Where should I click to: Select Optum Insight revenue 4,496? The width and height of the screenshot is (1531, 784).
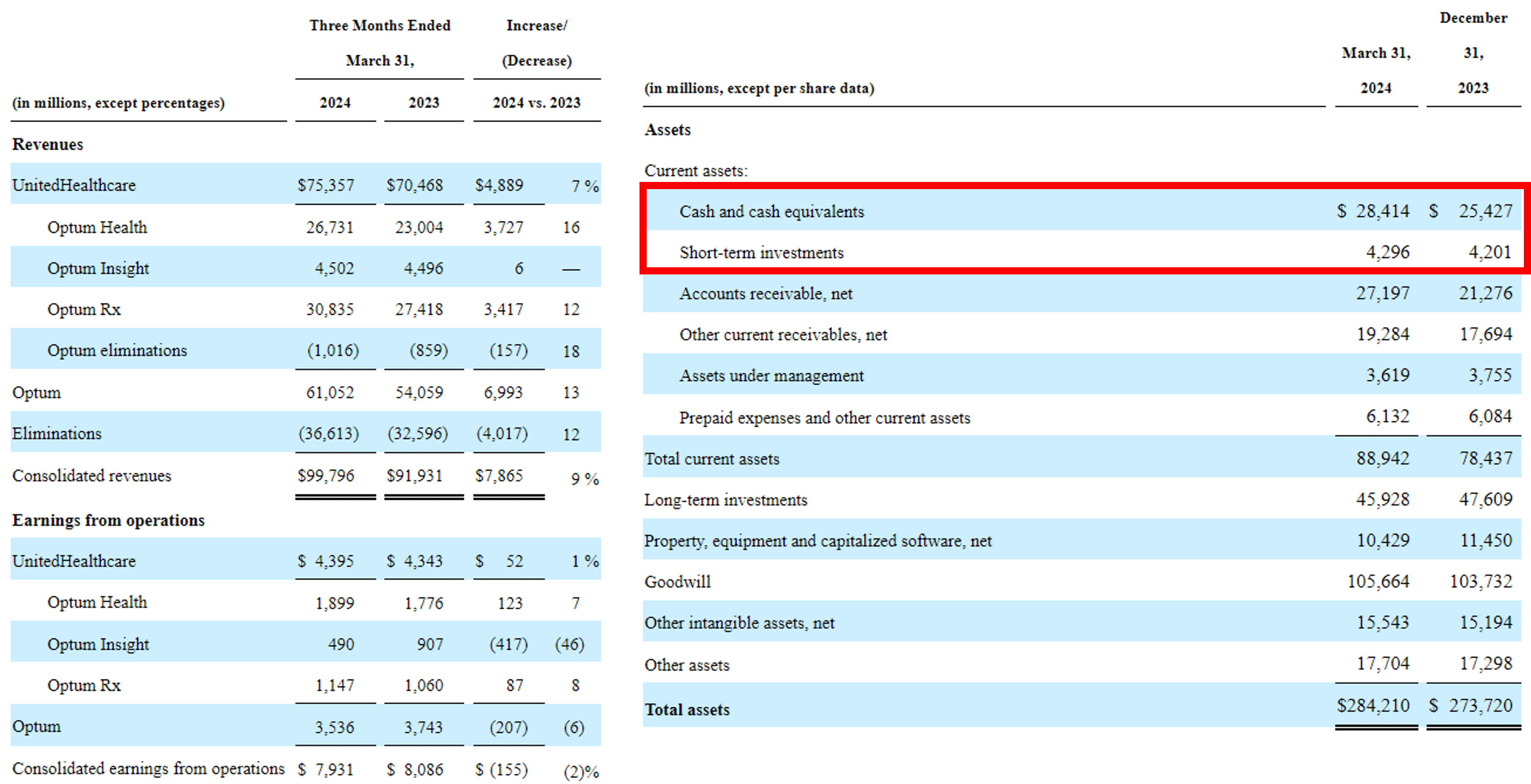click(x=424, y=268)
